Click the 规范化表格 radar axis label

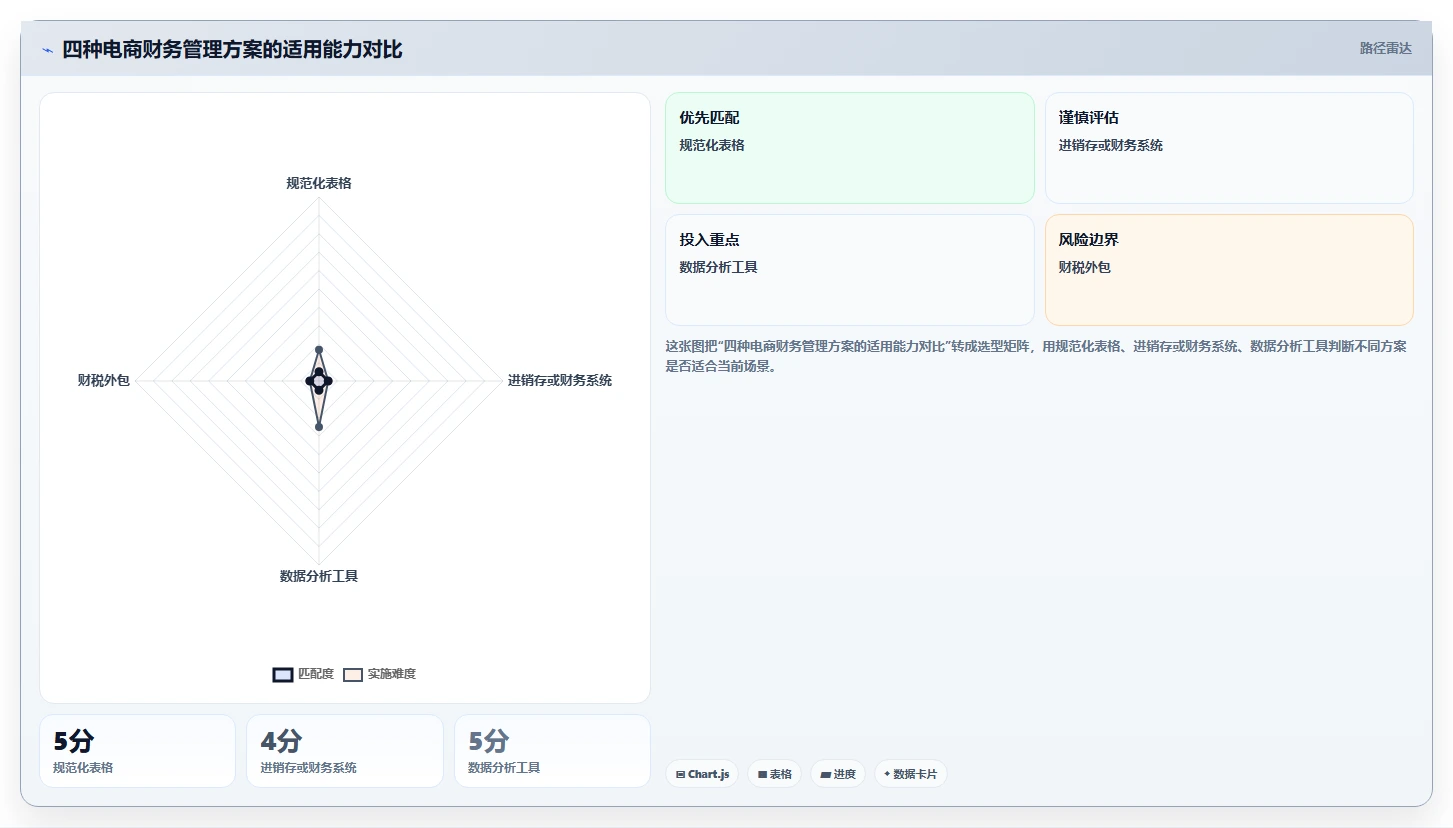point(319,183)
